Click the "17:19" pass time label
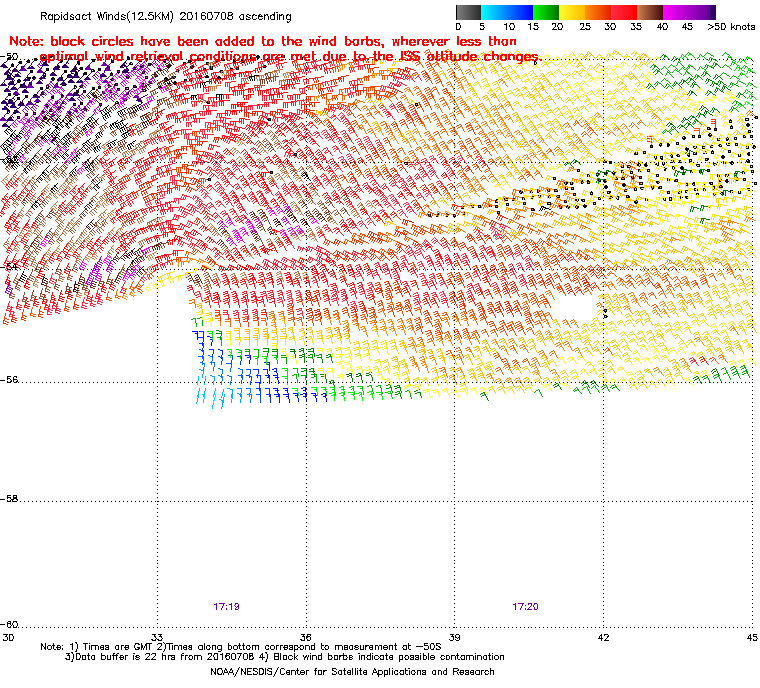Image resolution: width=760 pixels, height=688 pixels. click(226, 607)
